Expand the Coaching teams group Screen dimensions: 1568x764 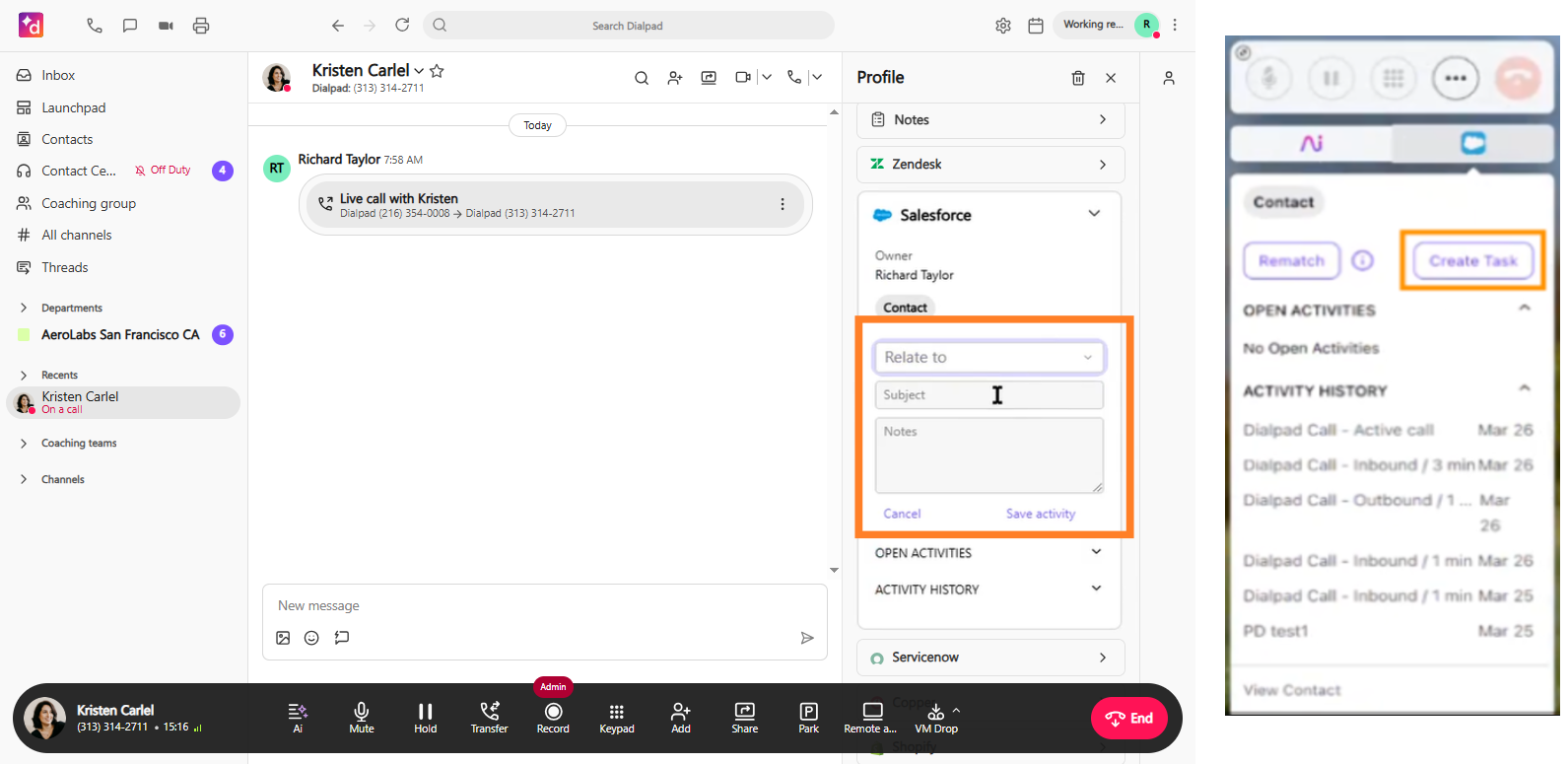point(24,444)
